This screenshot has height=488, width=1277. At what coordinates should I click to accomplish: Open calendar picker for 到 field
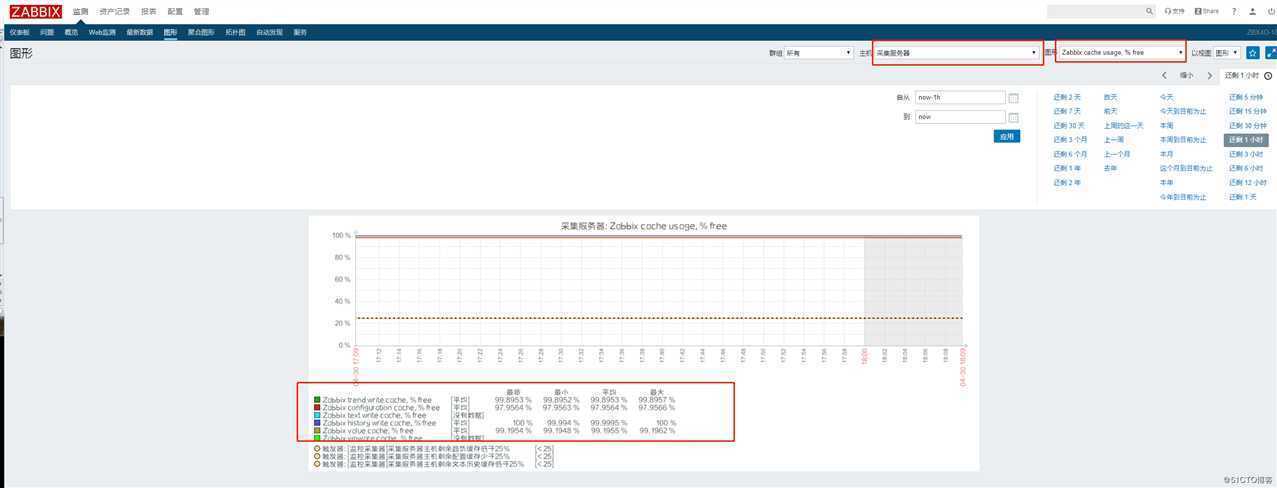point(1013,117)
